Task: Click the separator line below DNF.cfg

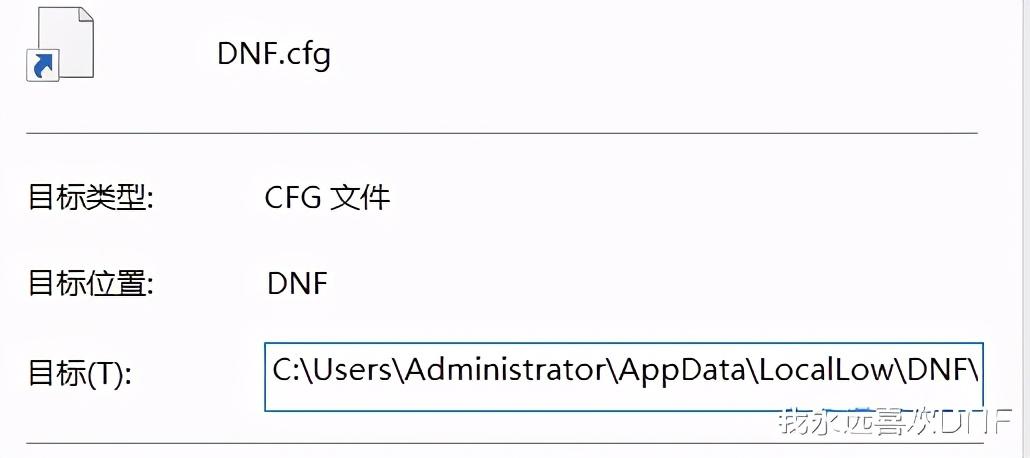Action: point(500,132)
